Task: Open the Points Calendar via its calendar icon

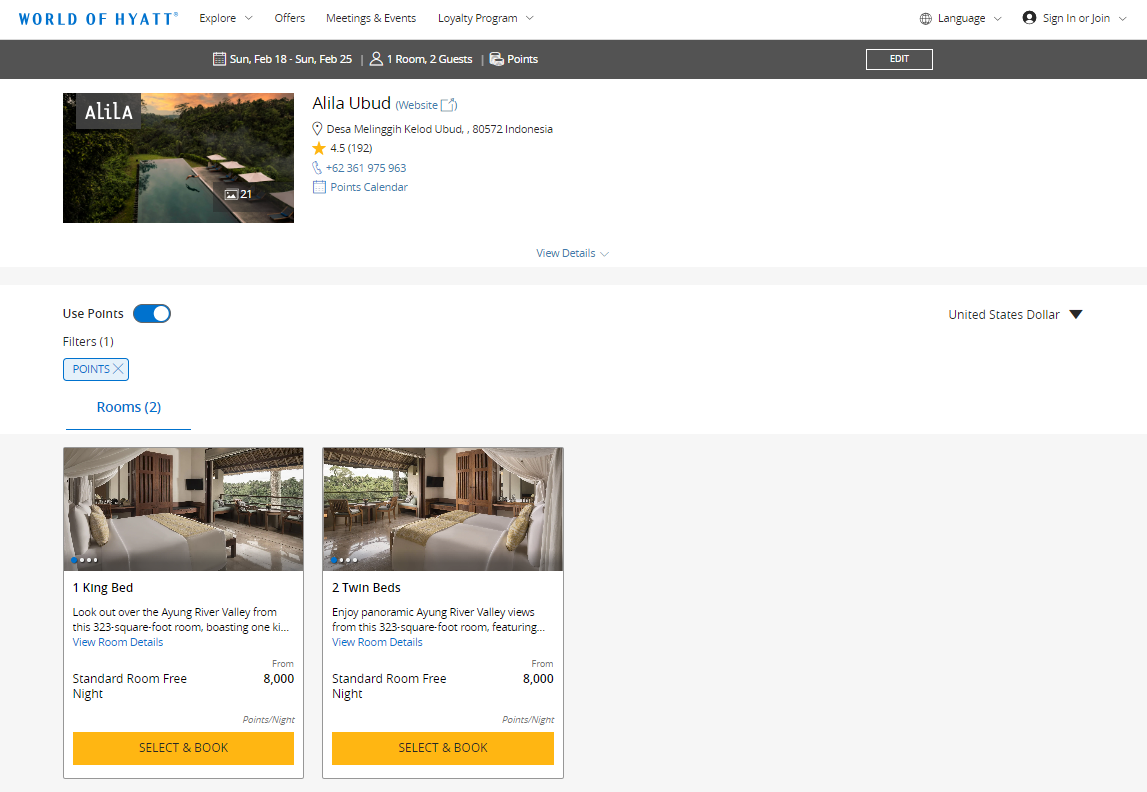Action: click(318, 186)
